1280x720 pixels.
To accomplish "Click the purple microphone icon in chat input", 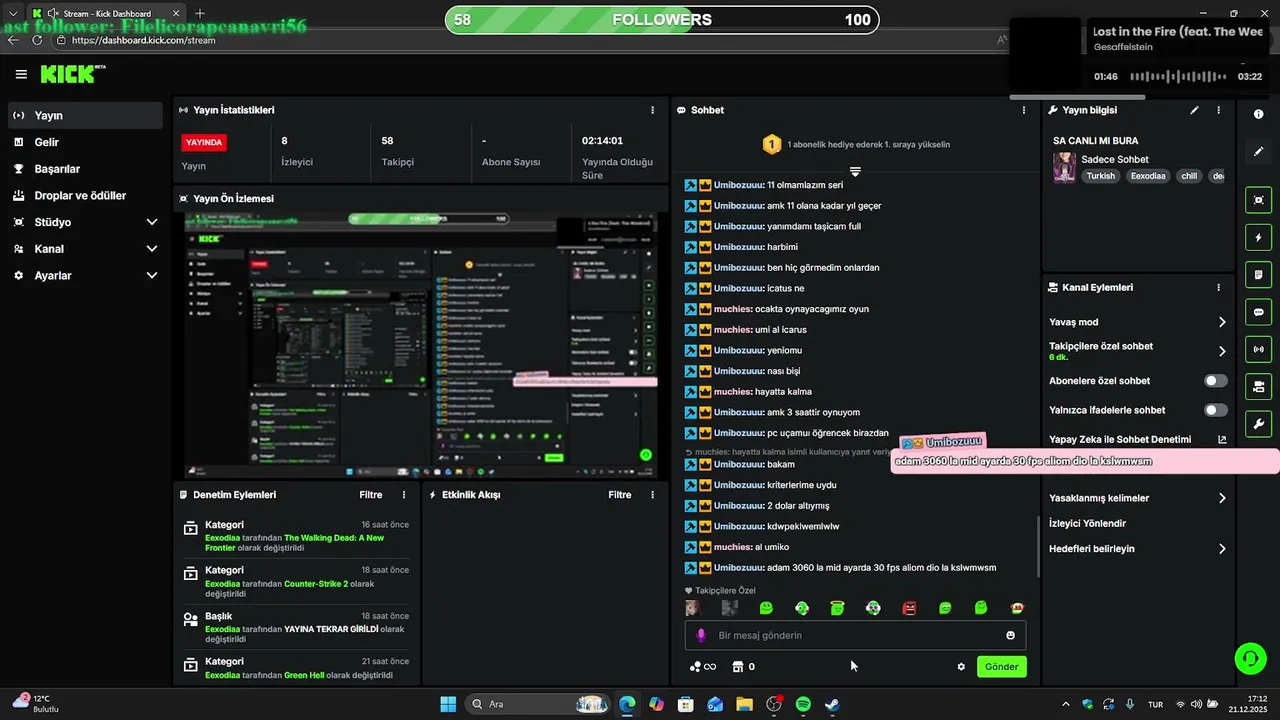I will 701,635.
